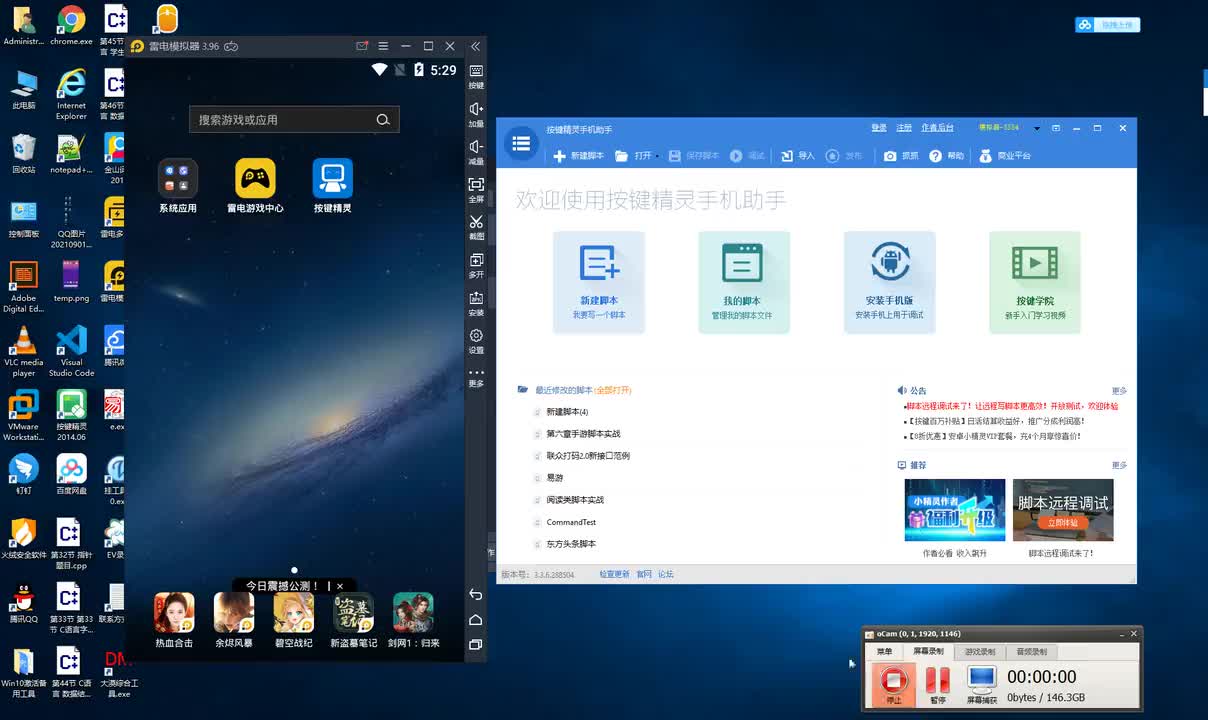
Task: Dismiss the 今日震撼公测 banner with its X
Action: 340,586
